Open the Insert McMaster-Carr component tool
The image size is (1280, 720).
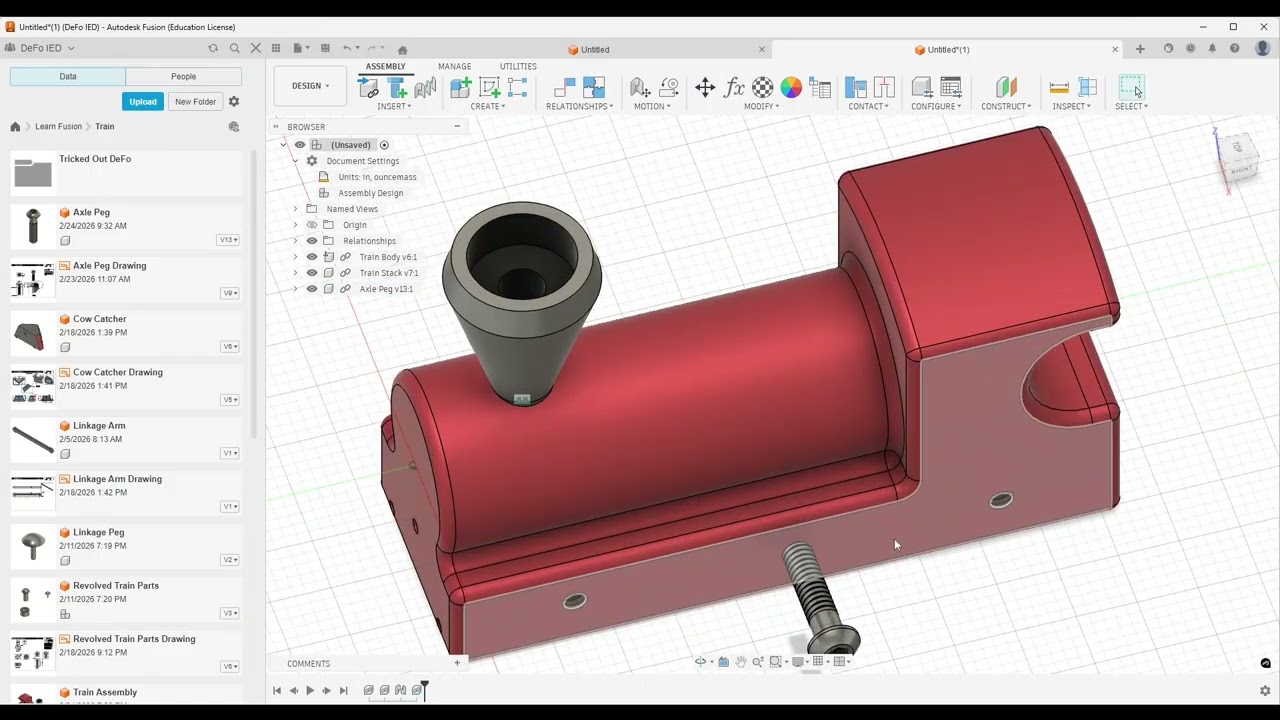point(425,88)
